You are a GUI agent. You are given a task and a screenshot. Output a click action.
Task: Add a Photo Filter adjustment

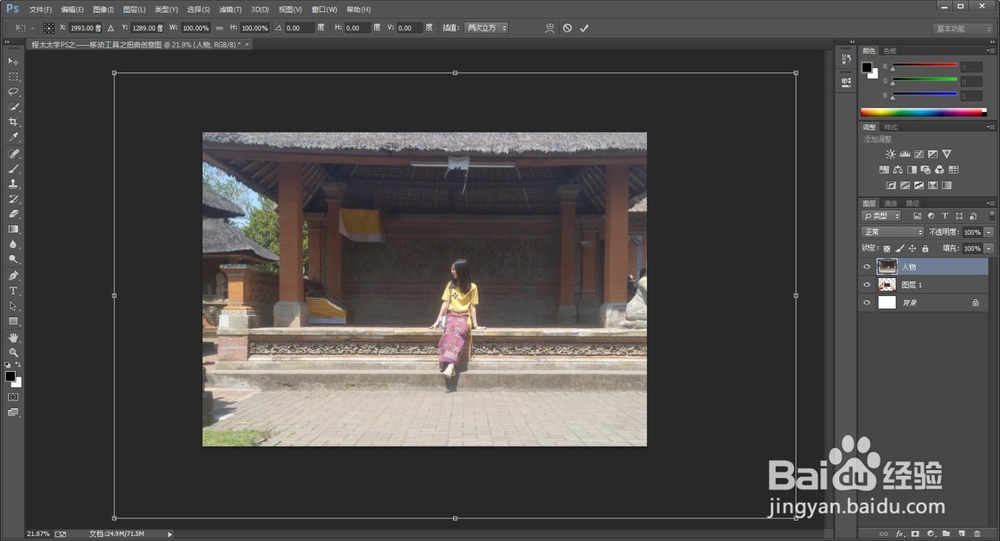[x=925, y=170]
